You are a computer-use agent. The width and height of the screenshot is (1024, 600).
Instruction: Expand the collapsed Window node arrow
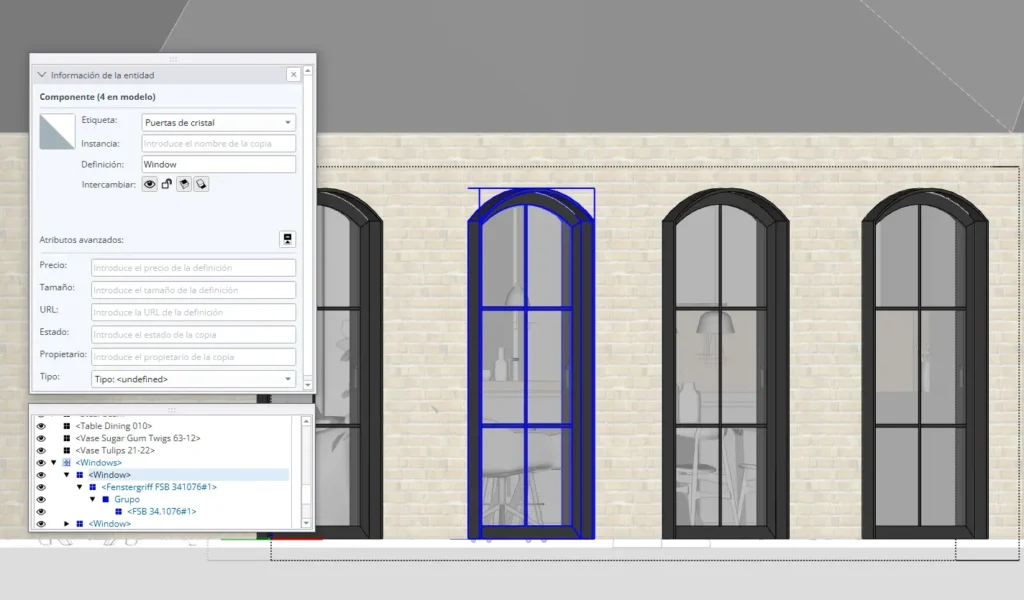[x=67, y=524]
